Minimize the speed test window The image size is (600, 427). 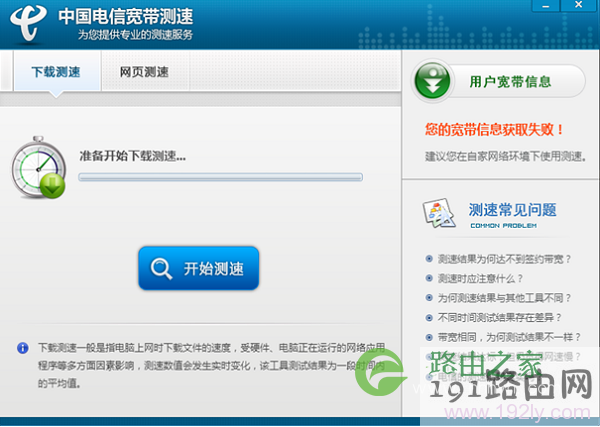click(546, 6)
